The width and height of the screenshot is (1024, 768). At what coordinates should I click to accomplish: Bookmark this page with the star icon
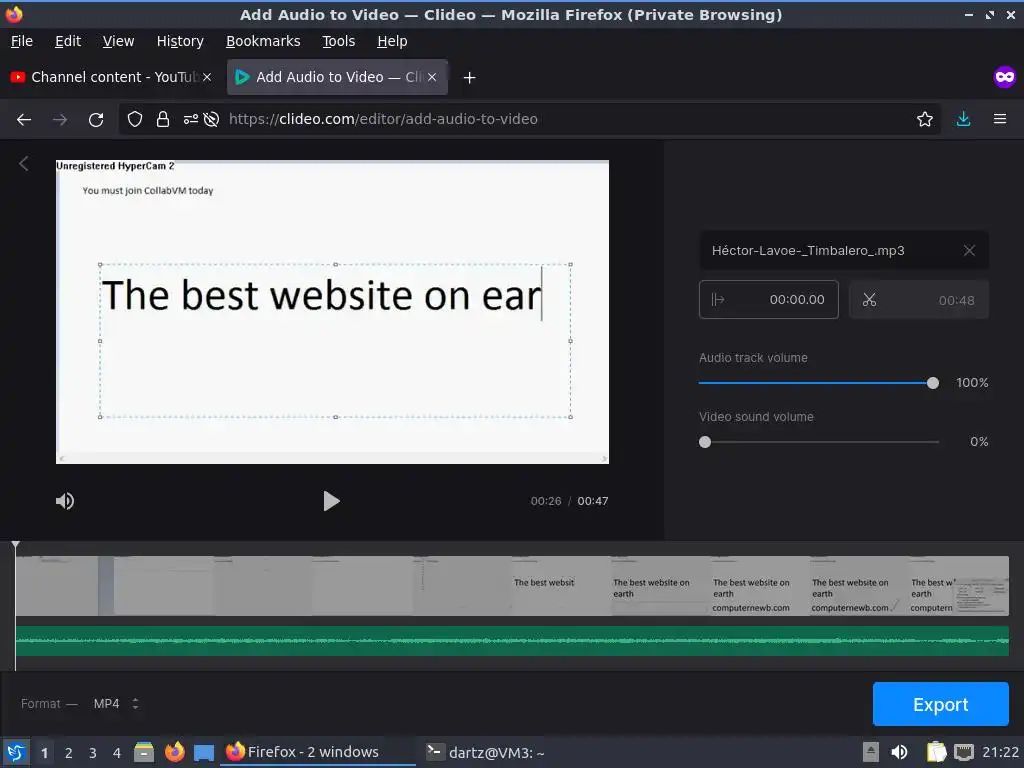[924, 119]
